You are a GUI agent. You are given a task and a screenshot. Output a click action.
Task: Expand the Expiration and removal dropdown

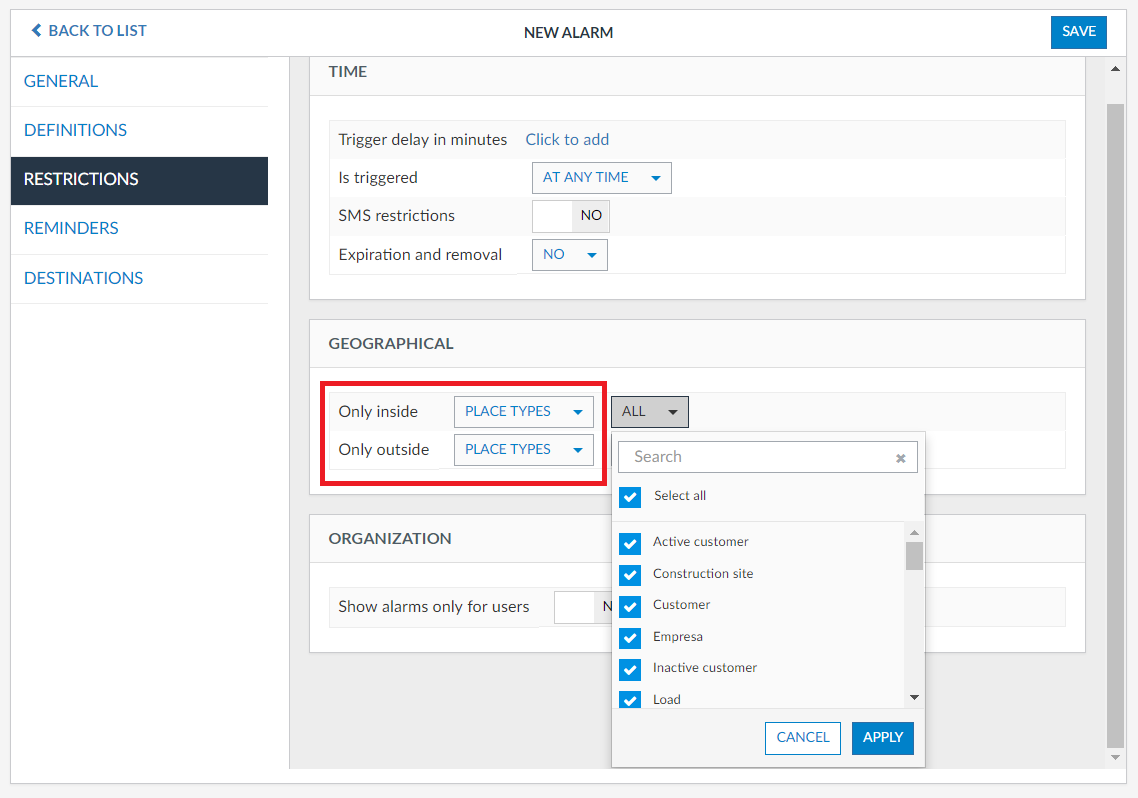coord(569,255)
